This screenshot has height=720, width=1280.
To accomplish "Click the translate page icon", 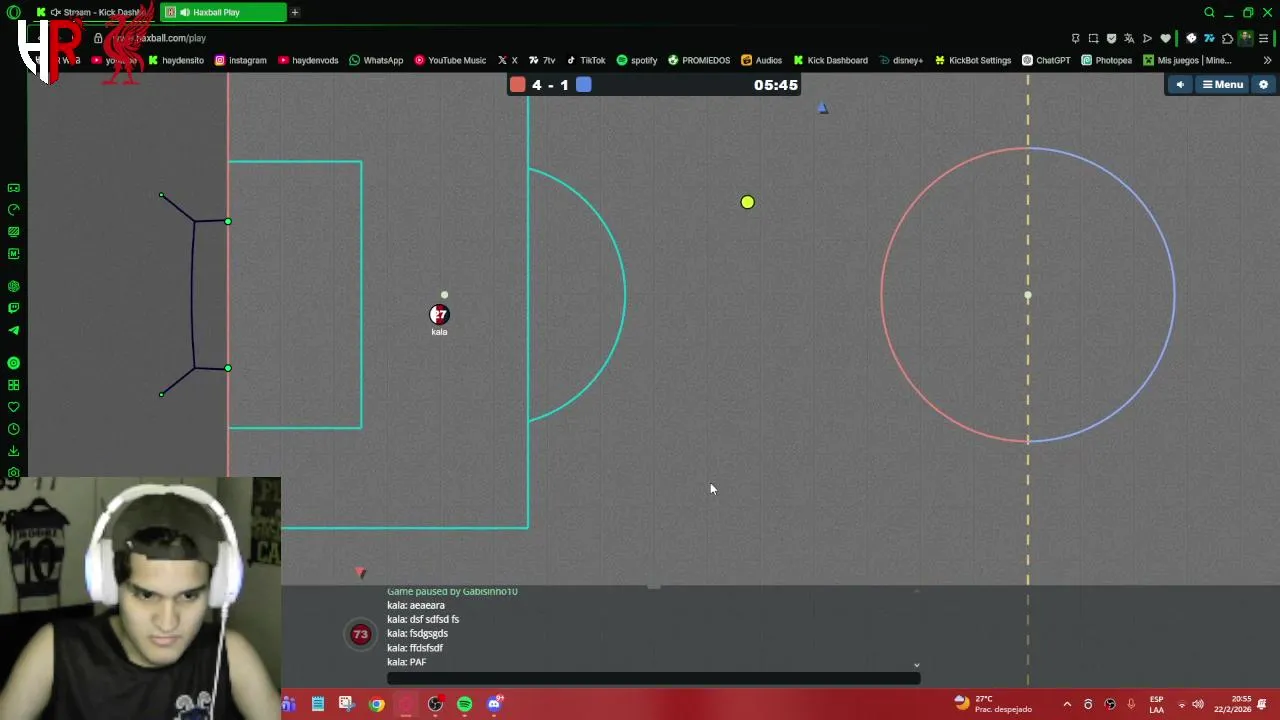I will (1129, 38).
